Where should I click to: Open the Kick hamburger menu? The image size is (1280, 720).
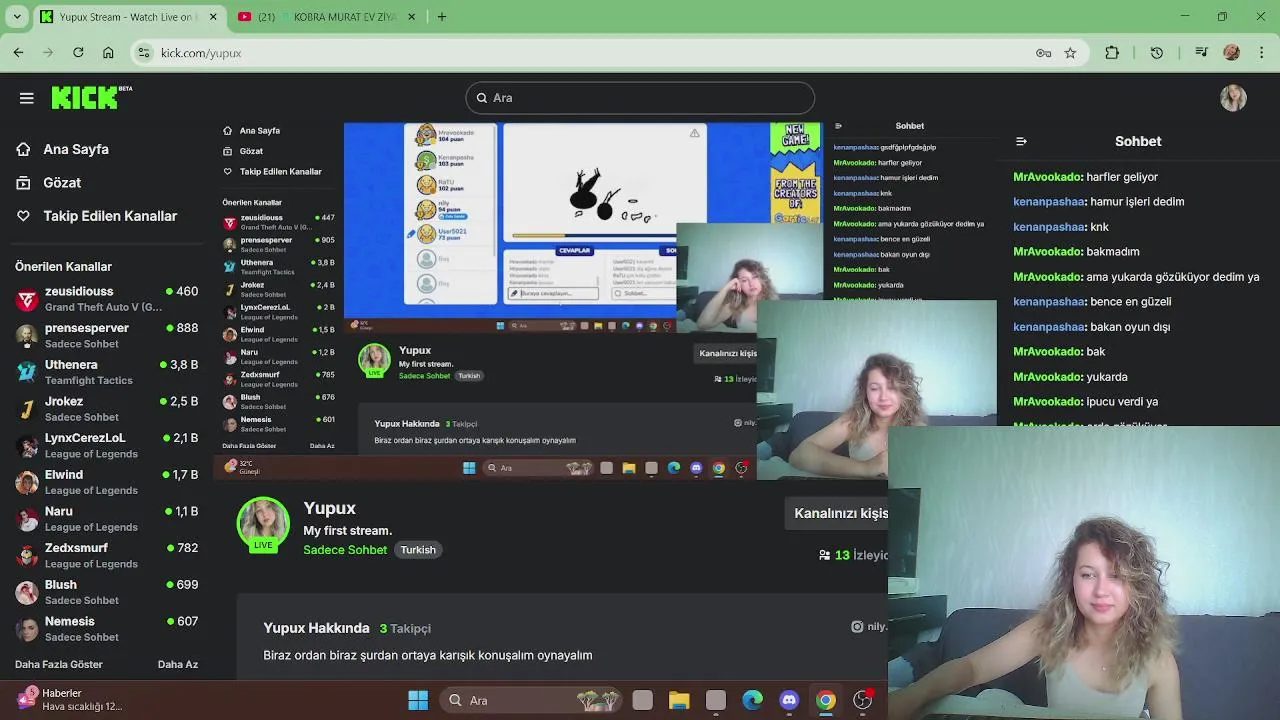[27, 98]
